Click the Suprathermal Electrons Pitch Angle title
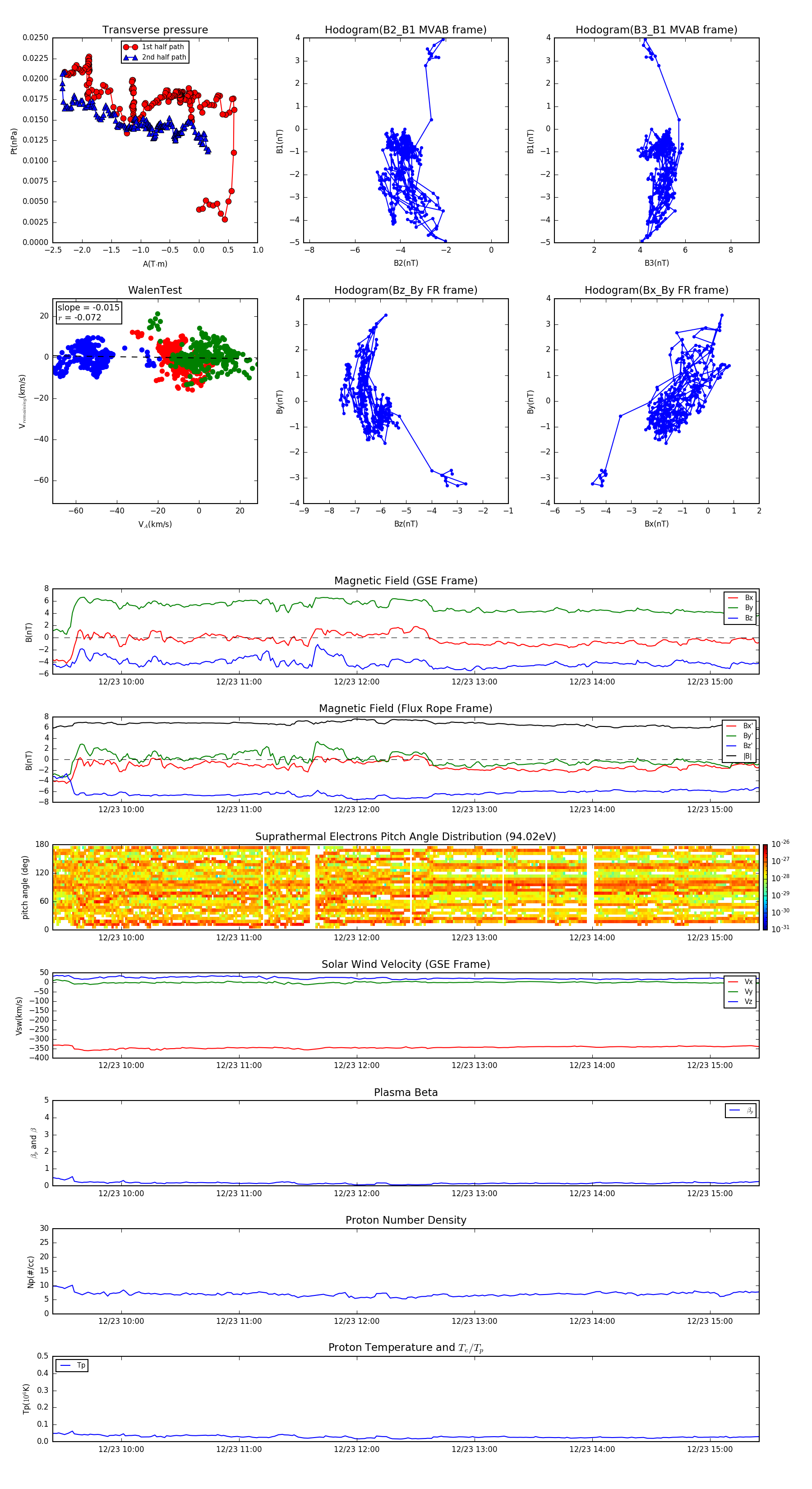The width and height of the screenshot is (812, 1489). click(406, 837)
